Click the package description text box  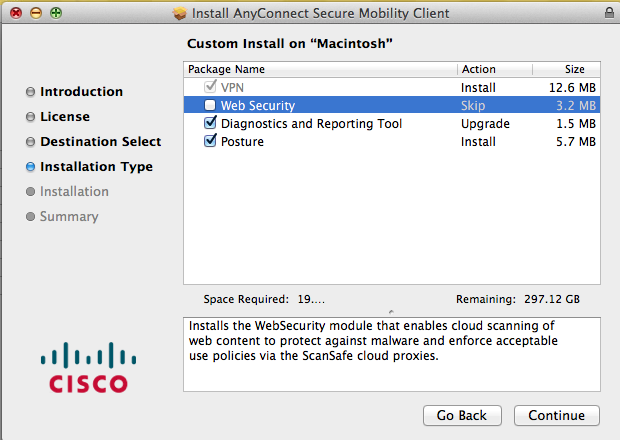point(392,355)
